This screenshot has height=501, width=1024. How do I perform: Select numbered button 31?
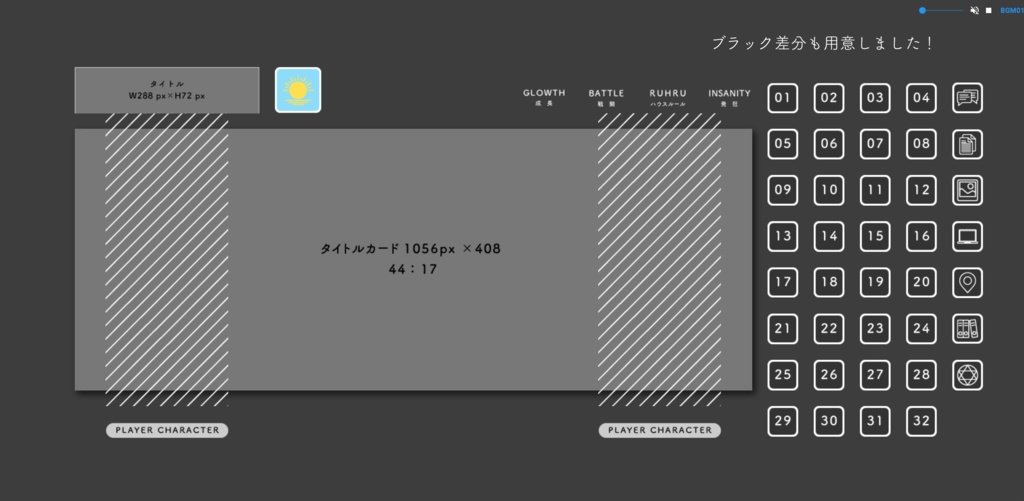[875, 421]
